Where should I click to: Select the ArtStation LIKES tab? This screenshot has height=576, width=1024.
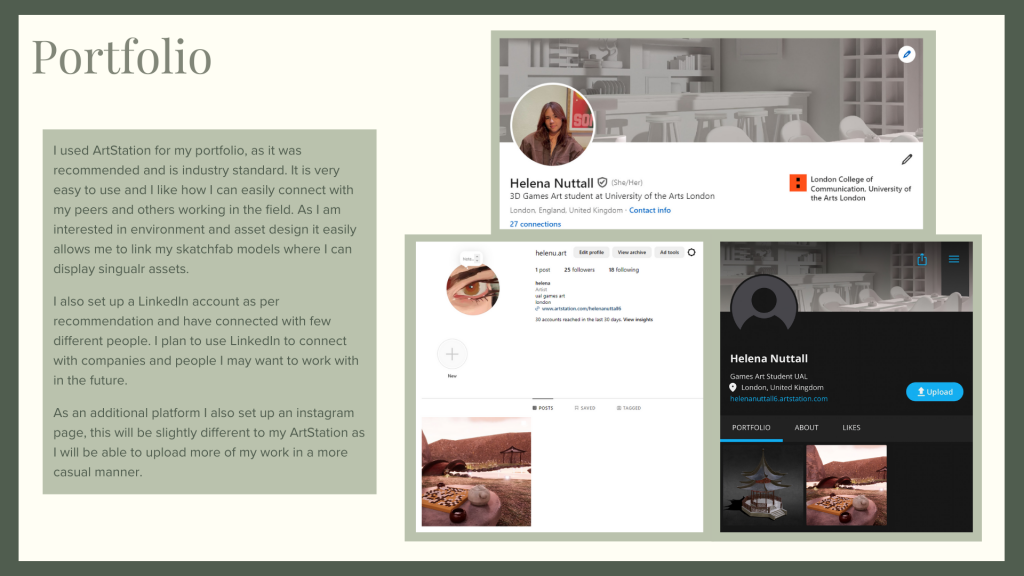(x=851, y=428)
